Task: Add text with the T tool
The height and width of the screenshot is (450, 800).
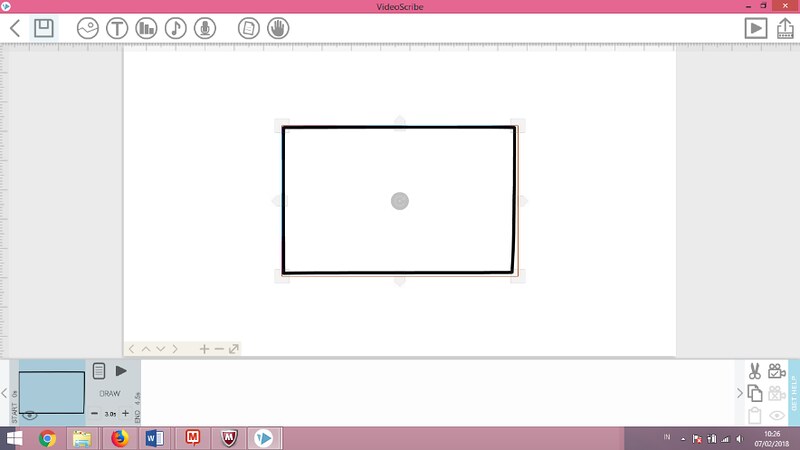Action: point(117,28)
